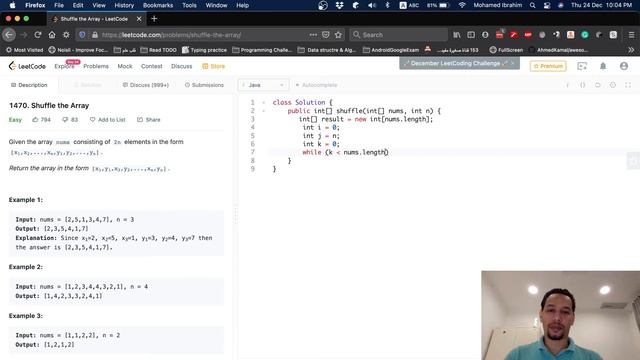
Task: Open the Firefox library icon
Action: (x=457, y=35)
